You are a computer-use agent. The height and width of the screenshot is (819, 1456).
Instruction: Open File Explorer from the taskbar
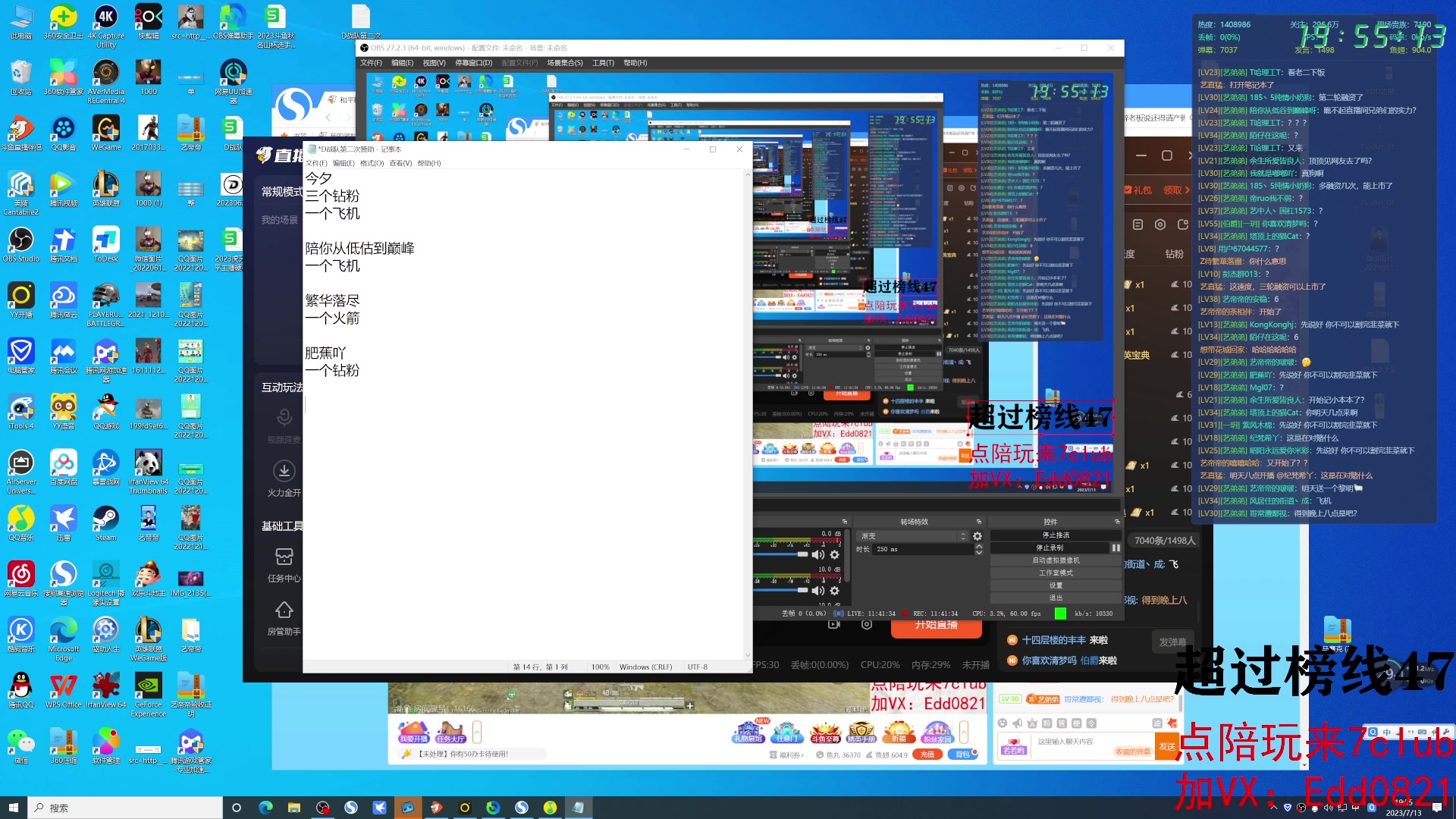[294, 808]
